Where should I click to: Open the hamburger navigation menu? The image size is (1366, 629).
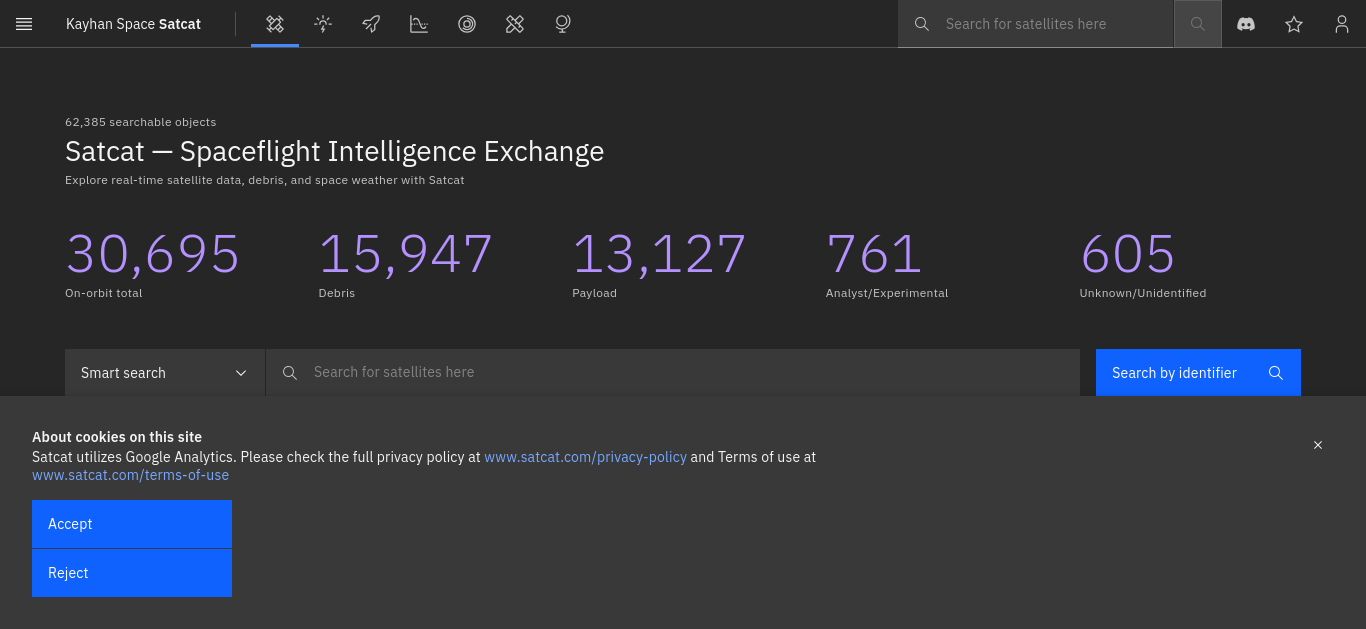[24, 24]
